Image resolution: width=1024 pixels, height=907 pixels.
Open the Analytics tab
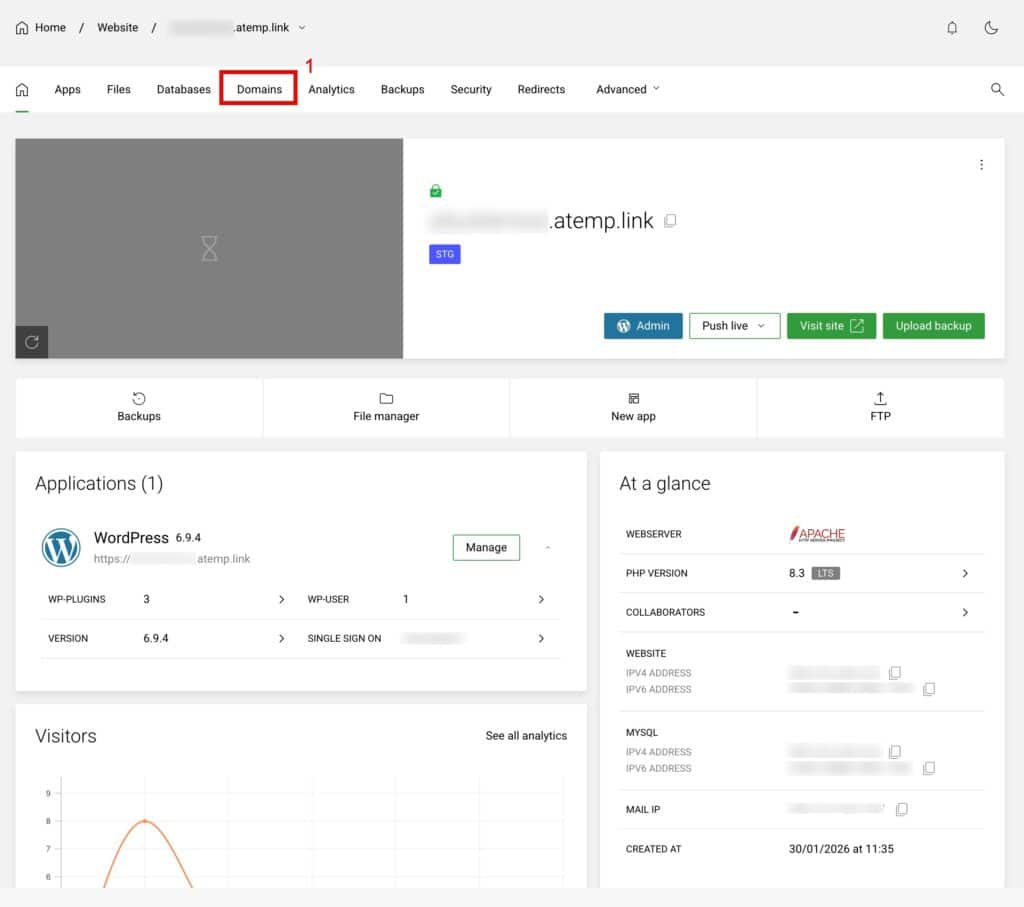click(331, 89)
